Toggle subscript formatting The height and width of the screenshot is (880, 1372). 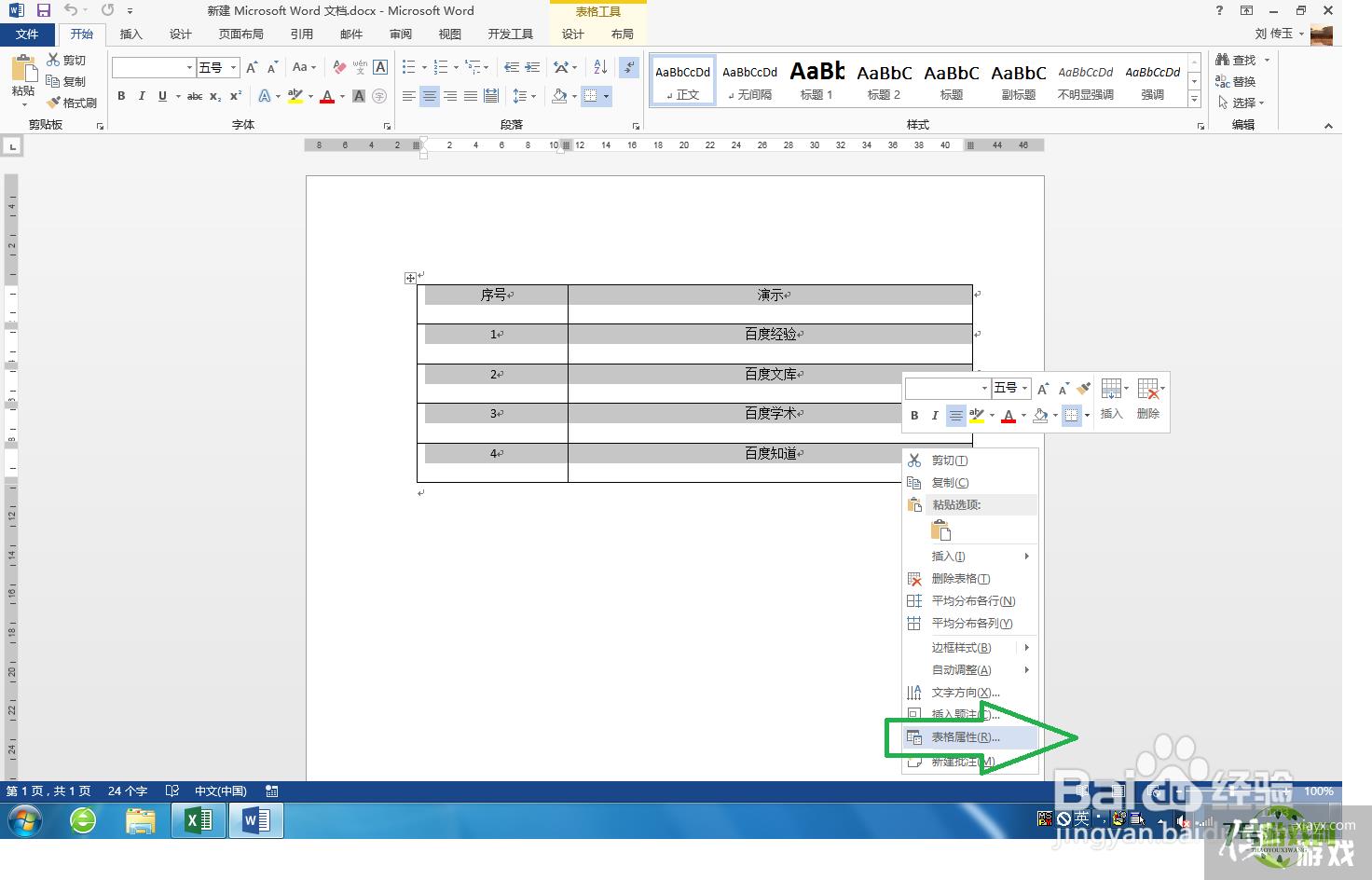coord(215,96)
